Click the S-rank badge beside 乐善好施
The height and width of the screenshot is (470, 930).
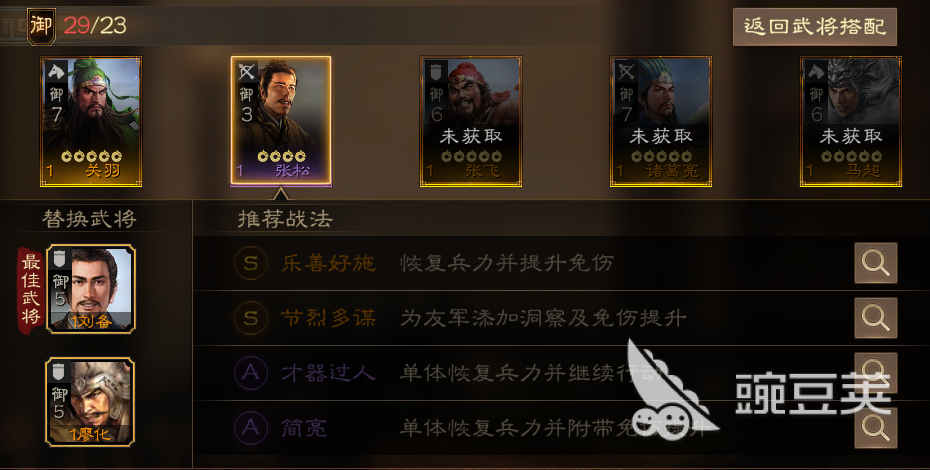coord(251,263)
